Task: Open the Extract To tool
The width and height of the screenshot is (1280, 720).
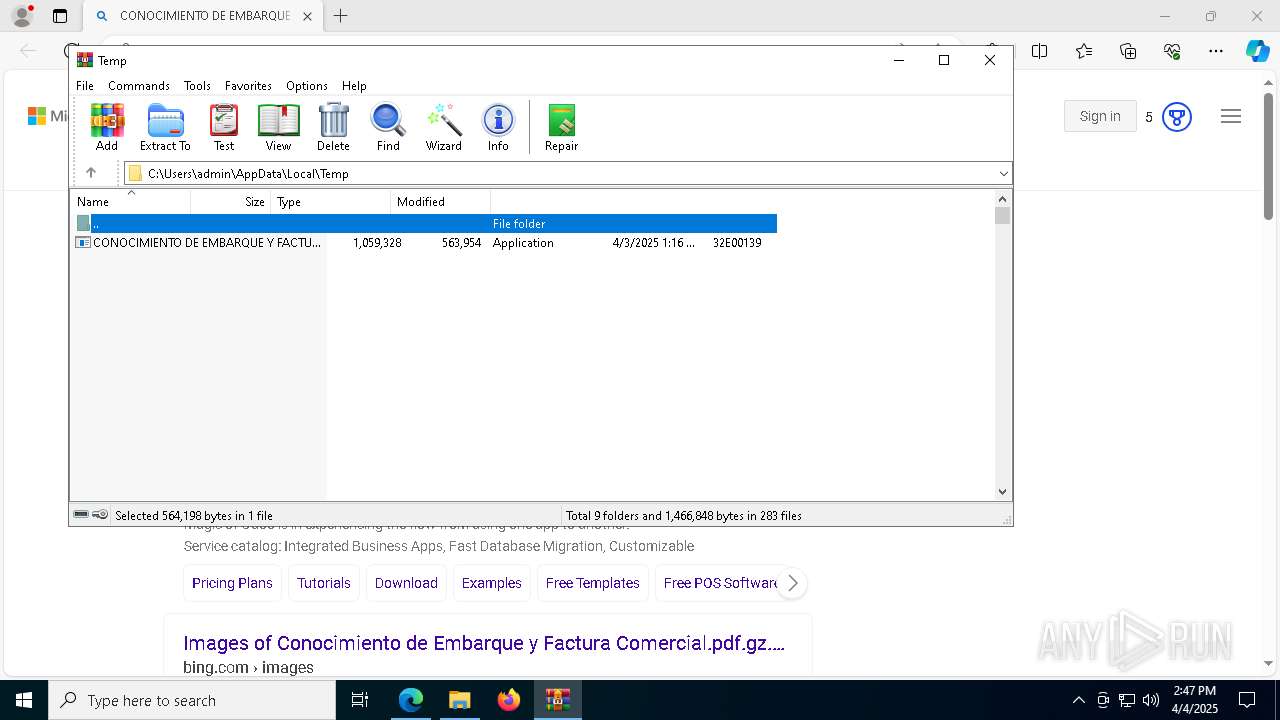Action: click(x=165, y=127)
